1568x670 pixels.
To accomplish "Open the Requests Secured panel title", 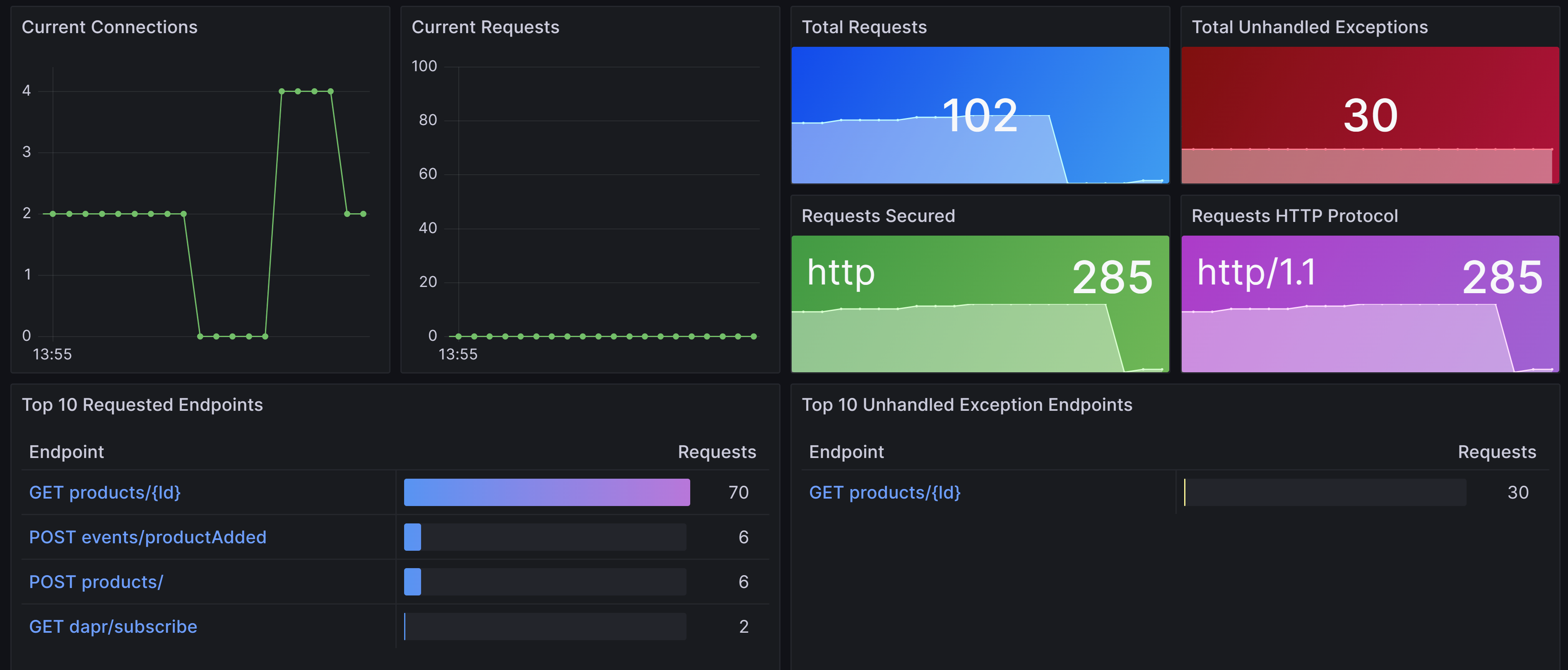I will [878, 216].
